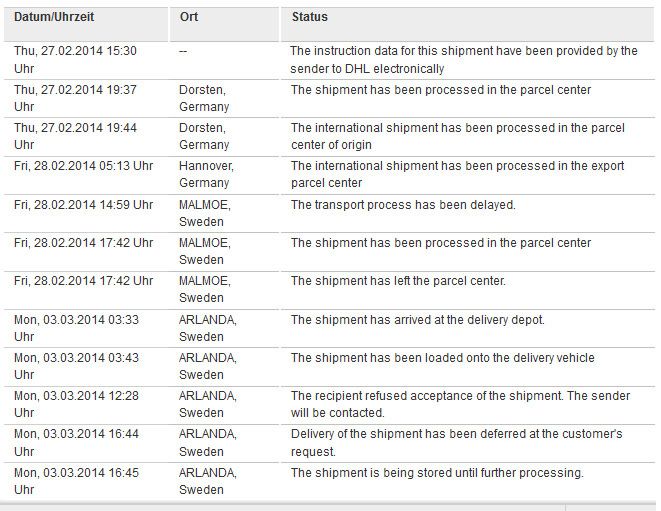This screenshot has width=661, height=511.
Task: Select the 27.02.2014 19:37 timestamp cell
Action: point(75,98)
